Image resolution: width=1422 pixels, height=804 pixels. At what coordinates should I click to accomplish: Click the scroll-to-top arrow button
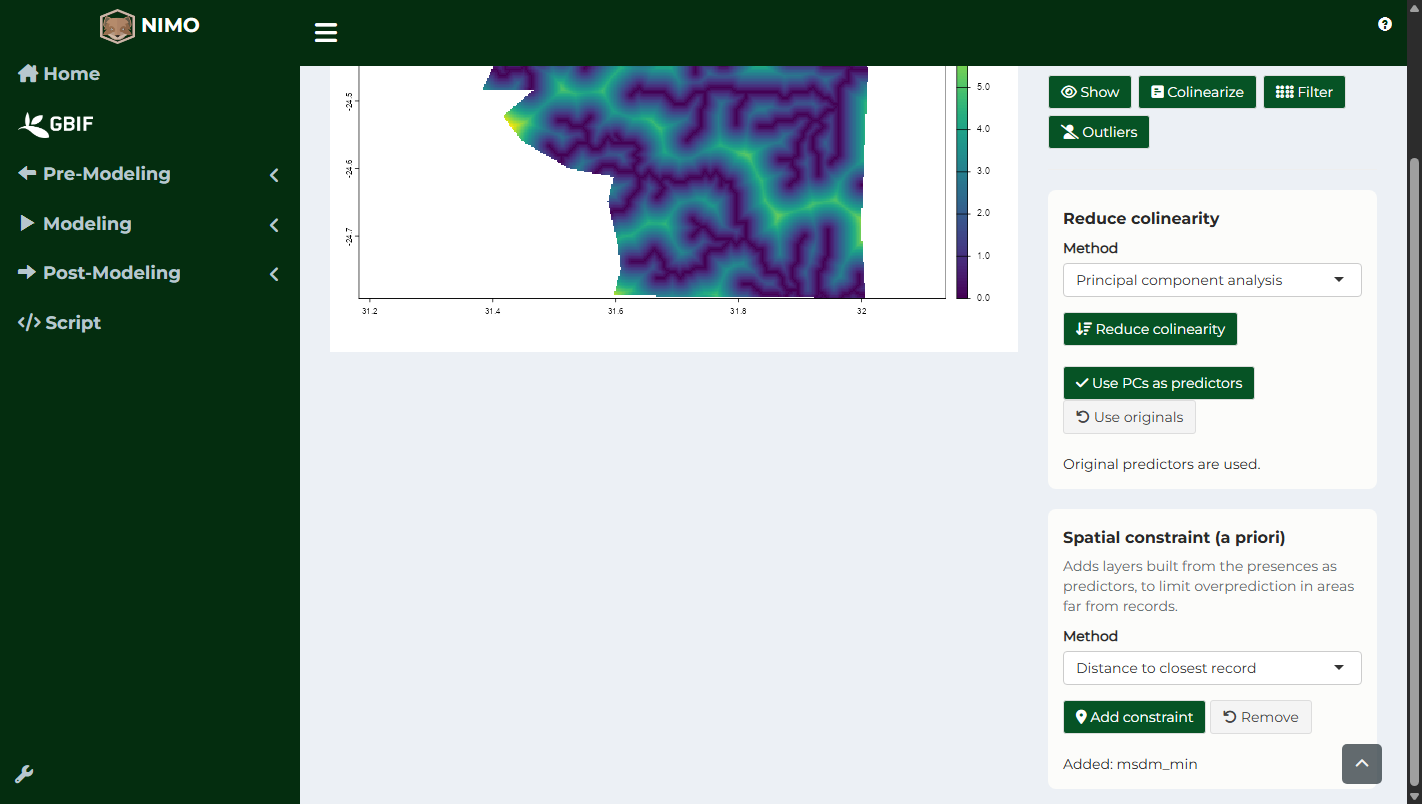[x=1362, y=764]
